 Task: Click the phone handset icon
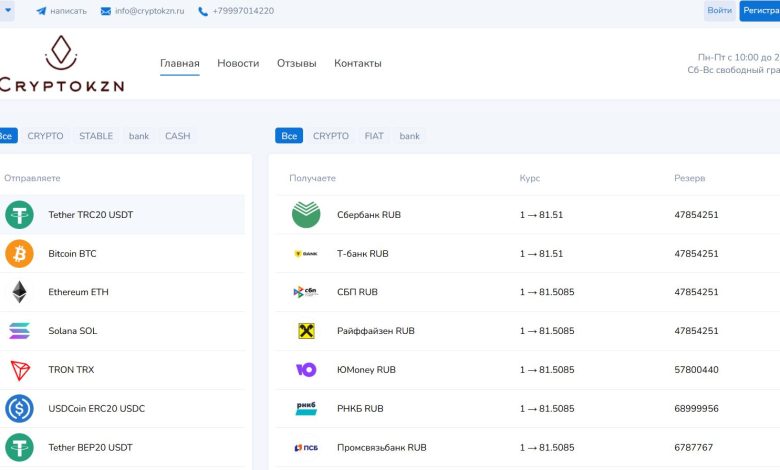click(x=203, y=11)
